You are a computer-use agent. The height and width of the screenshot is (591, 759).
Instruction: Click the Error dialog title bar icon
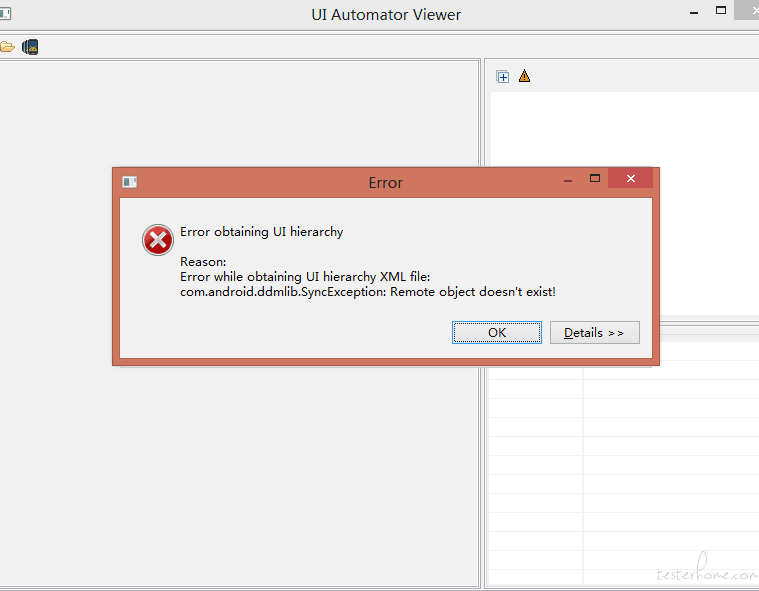point(129,182)
